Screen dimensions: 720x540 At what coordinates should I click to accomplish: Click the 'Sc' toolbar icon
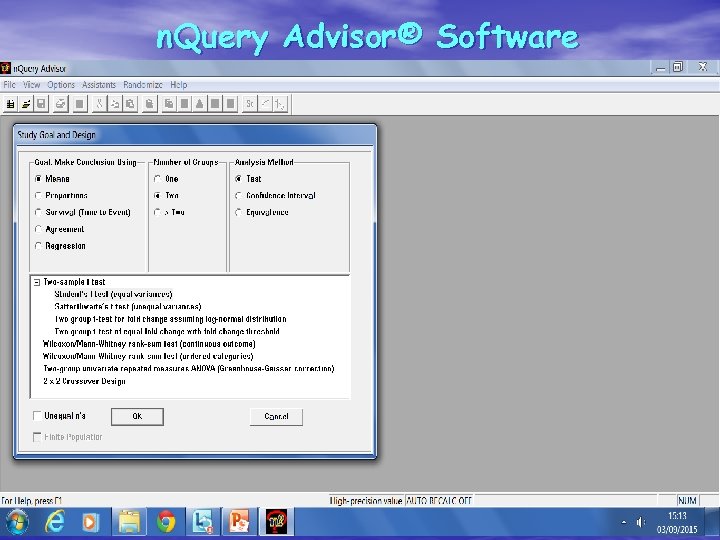pyautogui.click(x=250, y=104)
